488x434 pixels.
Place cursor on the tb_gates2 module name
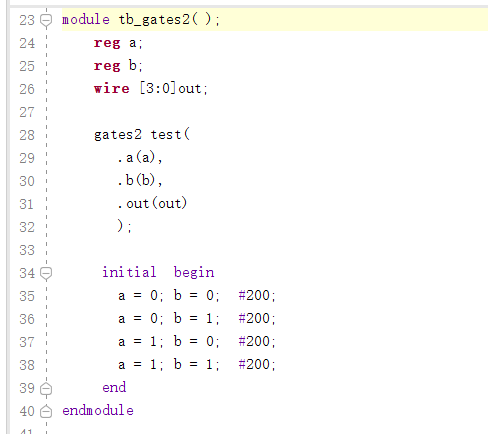pyautogui.click(x=154, y=19)
